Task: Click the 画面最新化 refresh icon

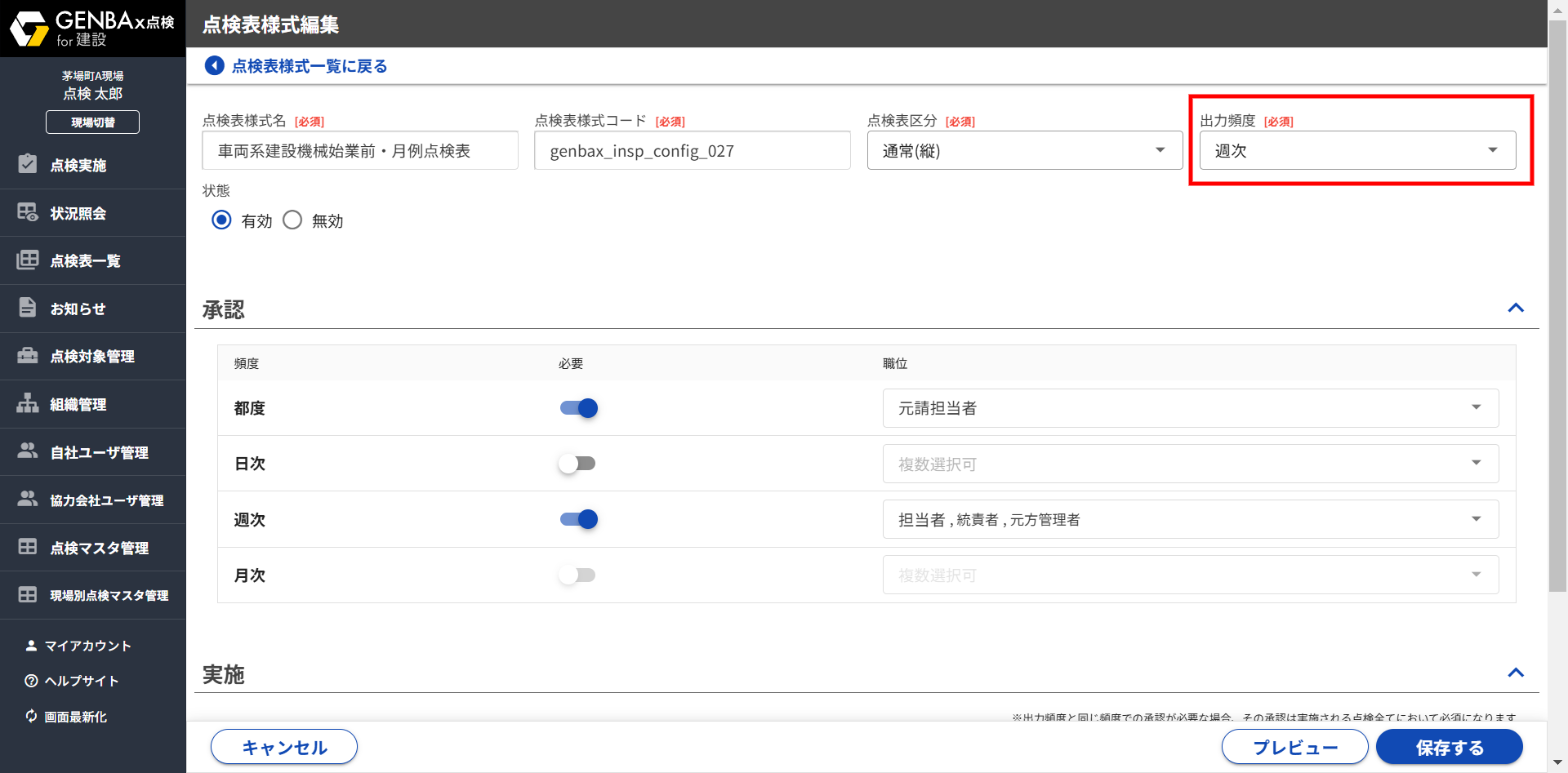Action: [31, 716]
